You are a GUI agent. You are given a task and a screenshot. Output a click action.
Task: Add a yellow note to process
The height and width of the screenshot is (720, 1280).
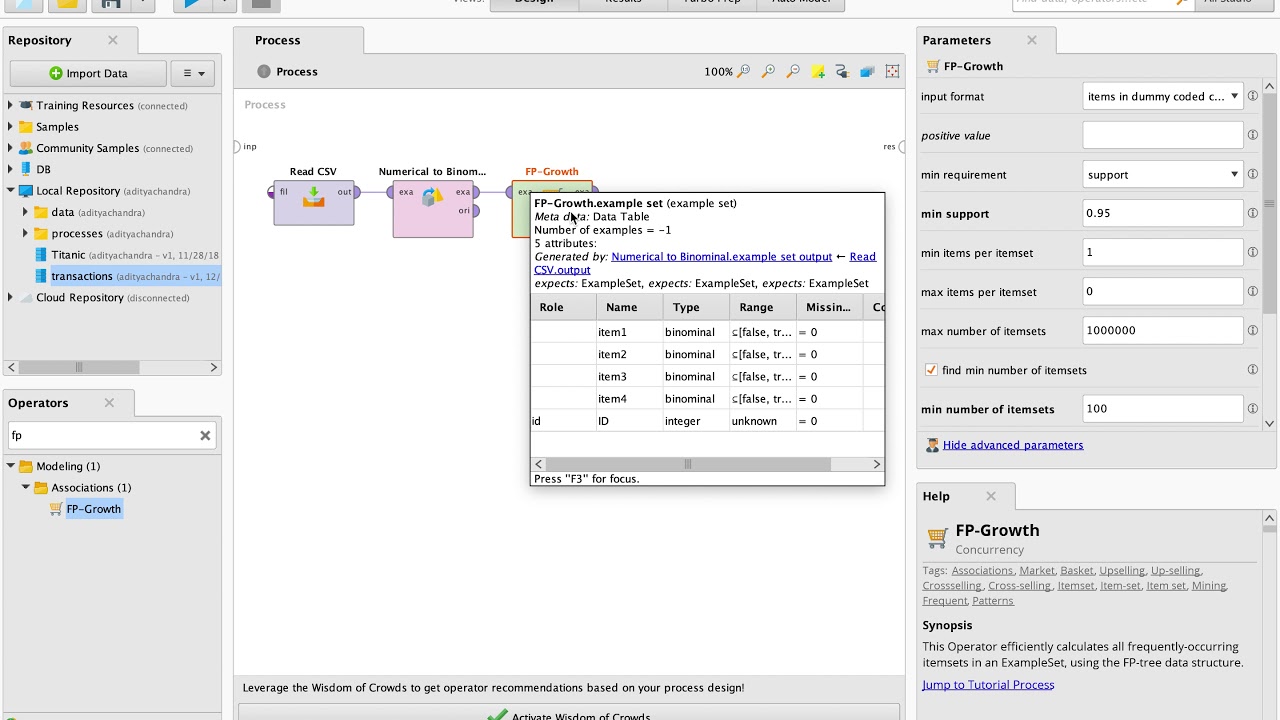click(x=818, y=72)
